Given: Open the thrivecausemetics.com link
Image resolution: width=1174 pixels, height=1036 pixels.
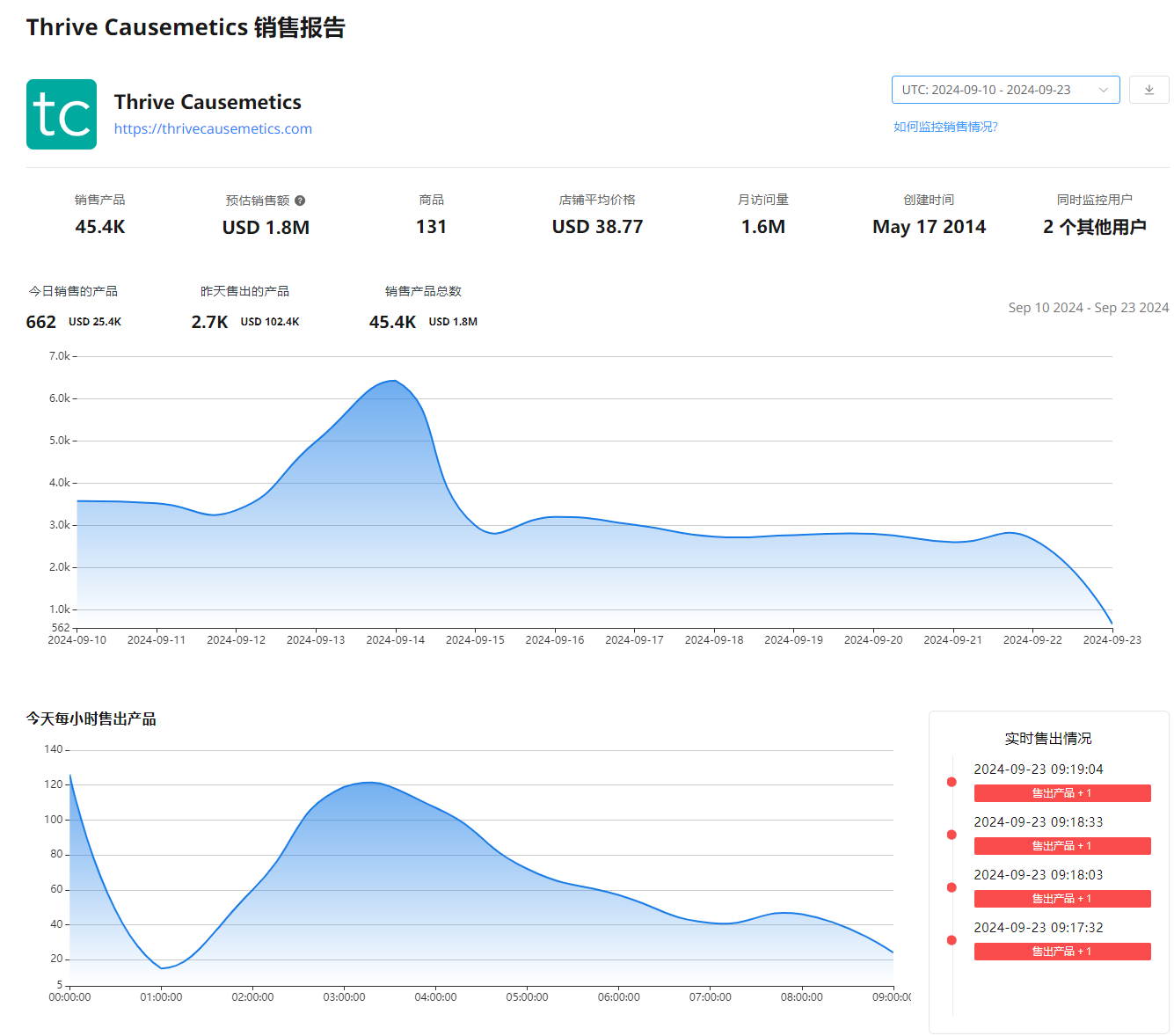Looking at the screenshot, I should pyautogui.click(x=213, y=128).
